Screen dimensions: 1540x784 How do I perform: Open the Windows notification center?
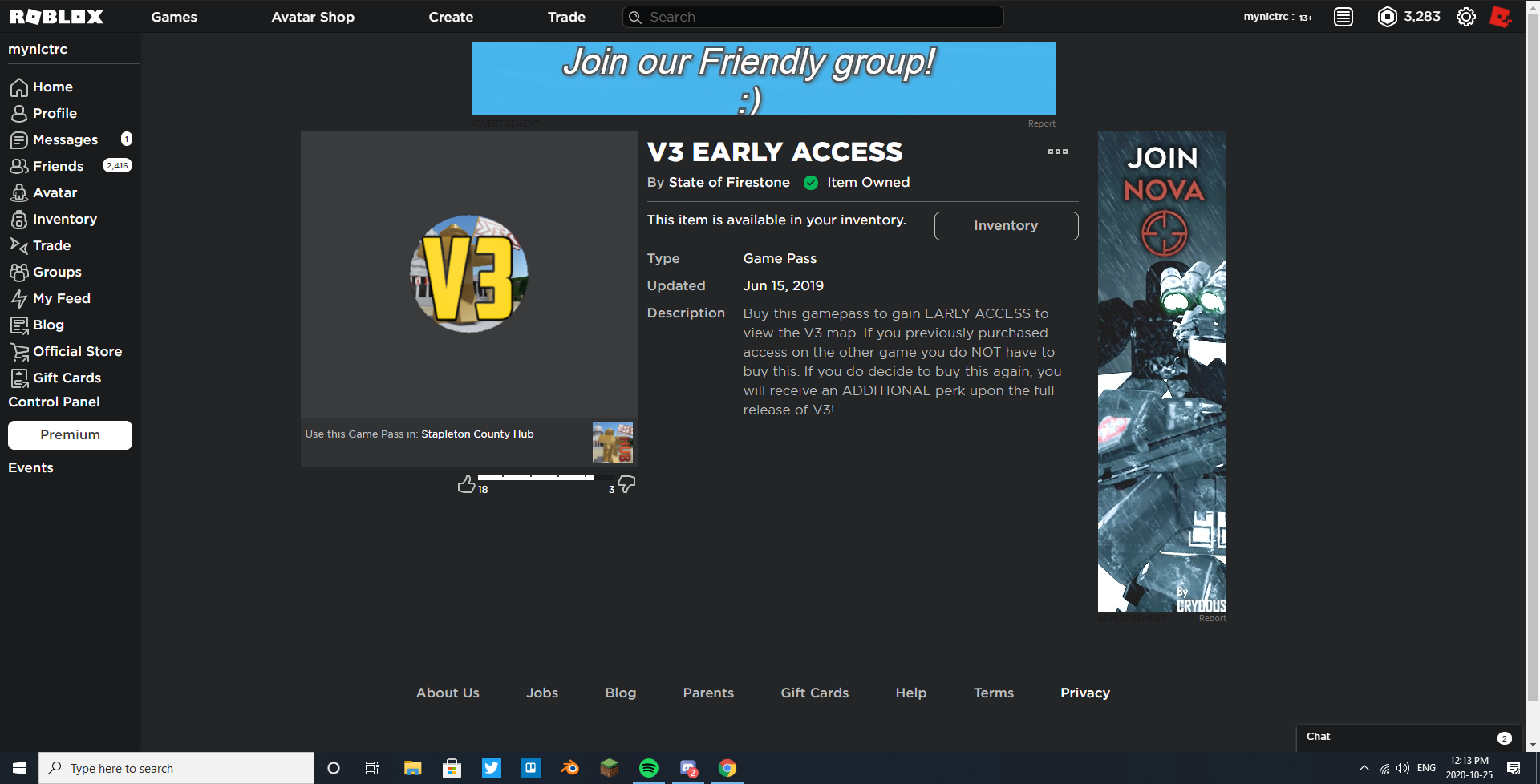(1514, 768)
